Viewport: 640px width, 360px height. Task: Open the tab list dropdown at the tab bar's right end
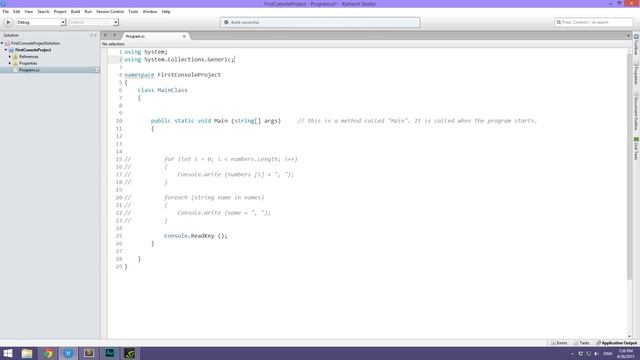click(x=628, y=36)
